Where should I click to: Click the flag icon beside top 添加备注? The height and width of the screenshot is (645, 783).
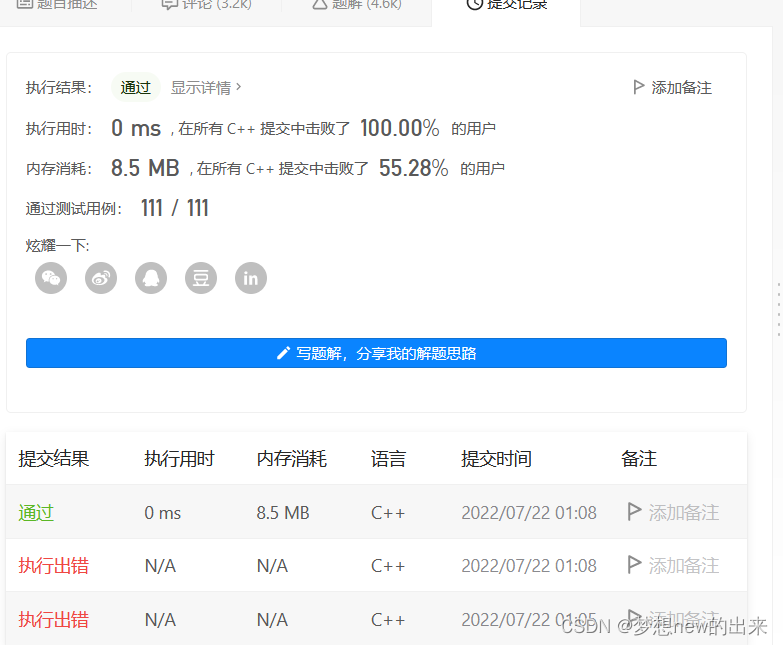click(x=638, y=87)
